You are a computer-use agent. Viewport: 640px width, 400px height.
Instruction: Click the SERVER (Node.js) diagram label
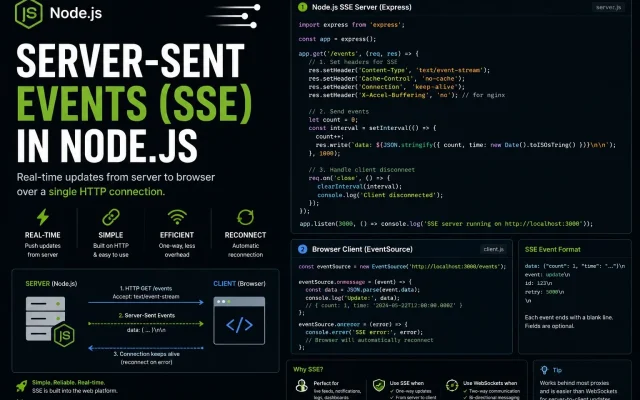51,284
